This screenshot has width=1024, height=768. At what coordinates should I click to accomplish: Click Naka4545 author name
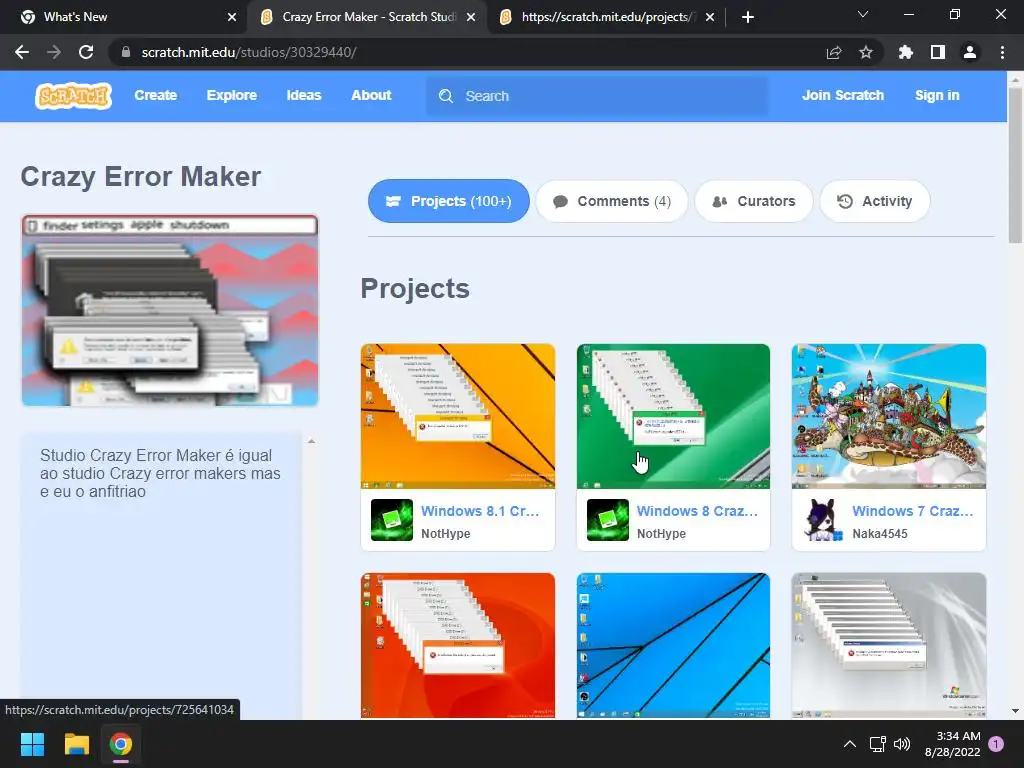click(x=880, y=534)
